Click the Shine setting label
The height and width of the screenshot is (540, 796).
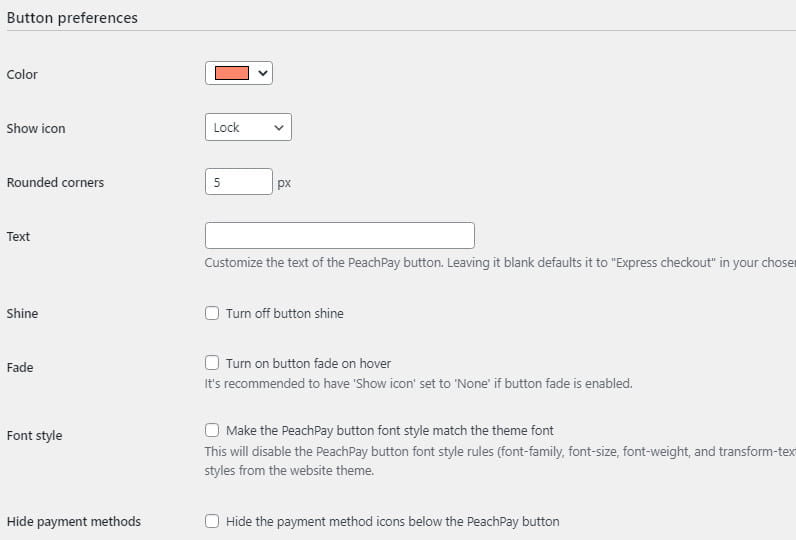tap(22, 313)
